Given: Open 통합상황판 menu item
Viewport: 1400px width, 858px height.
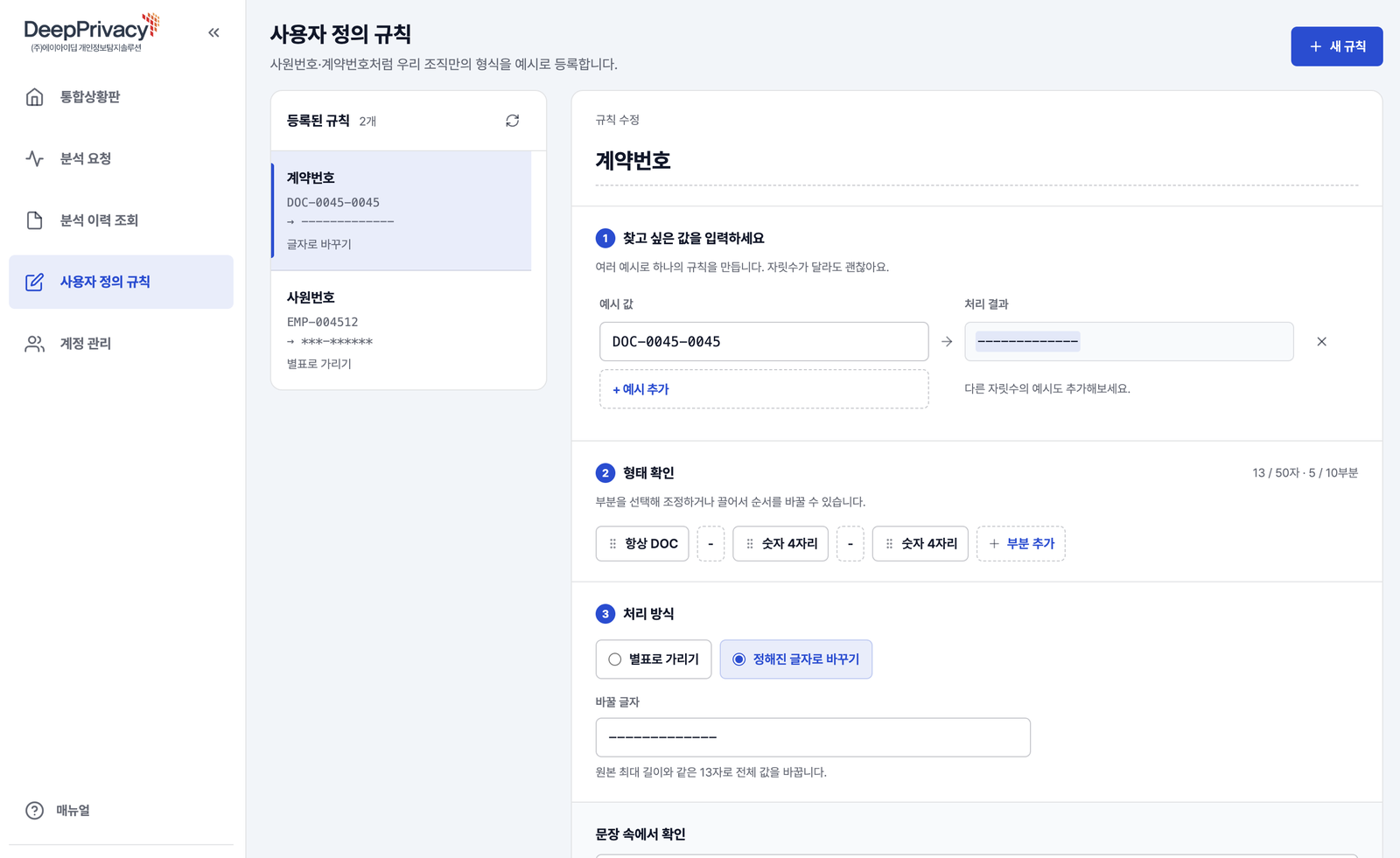Looking at the screenshot, I should click(121, 97).
